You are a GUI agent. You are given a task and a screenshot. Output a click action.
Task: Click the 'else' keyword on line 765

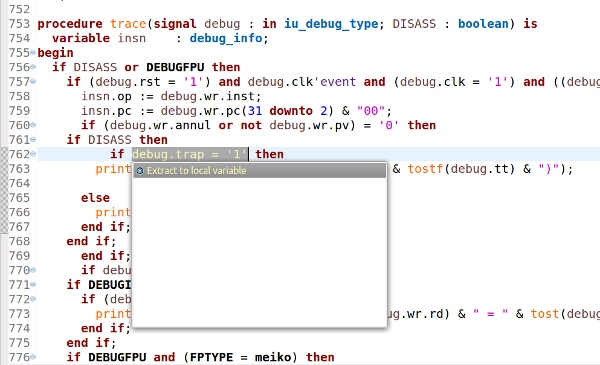click(x=95, y=198)
